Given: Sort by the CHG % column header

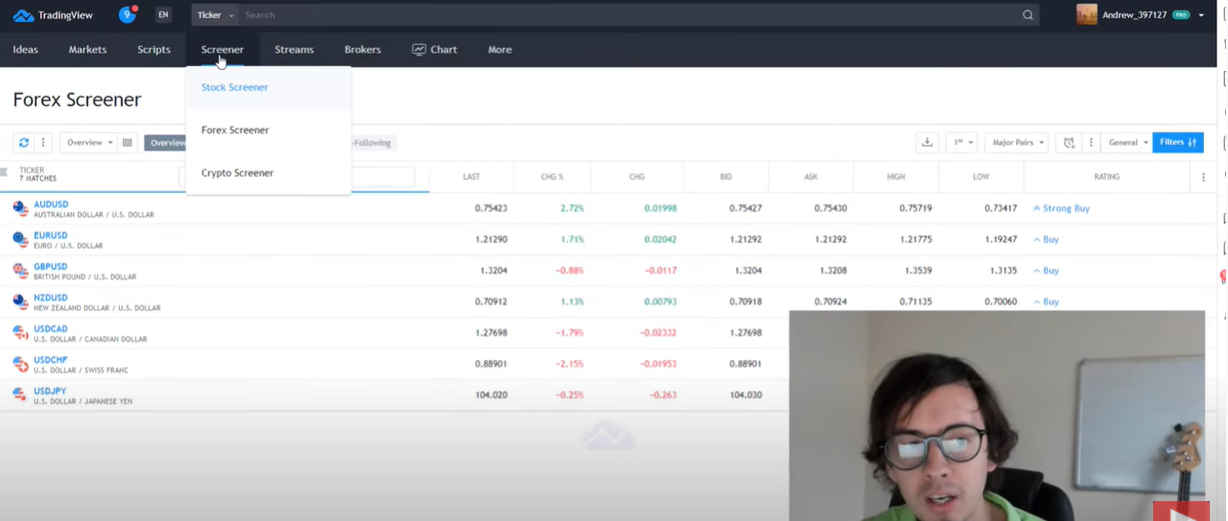Looking at the screenshot, I should coord(552,177).
